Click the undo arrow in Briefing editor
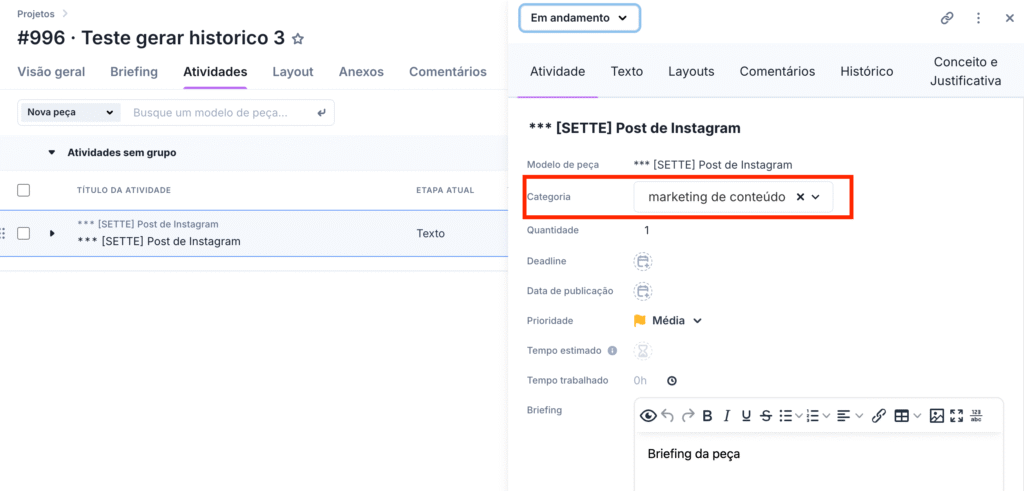1024x491 pixels. coord(667,416)
